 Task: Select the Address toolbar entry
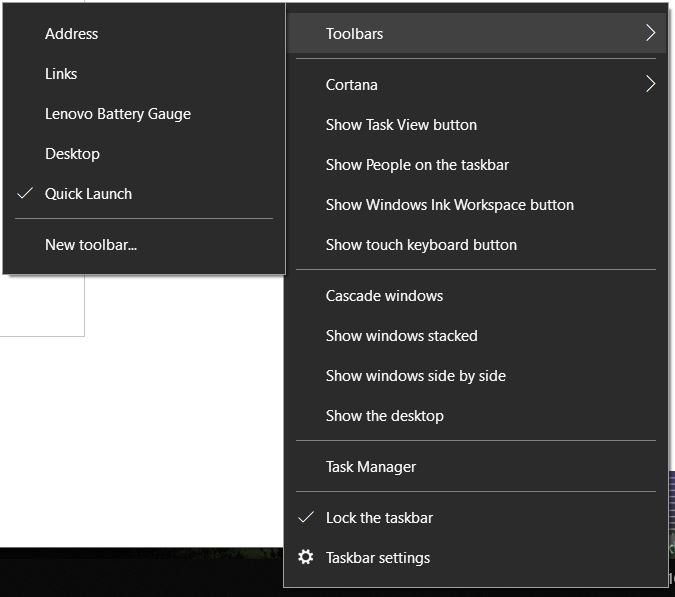pos(144,34)
